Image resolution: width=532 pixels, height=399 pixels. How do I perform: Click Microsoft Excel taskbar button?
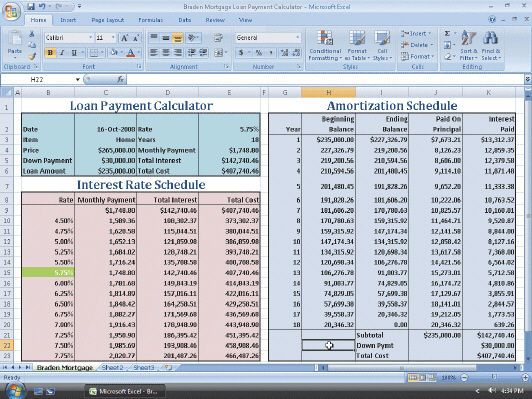click(125, 391)
